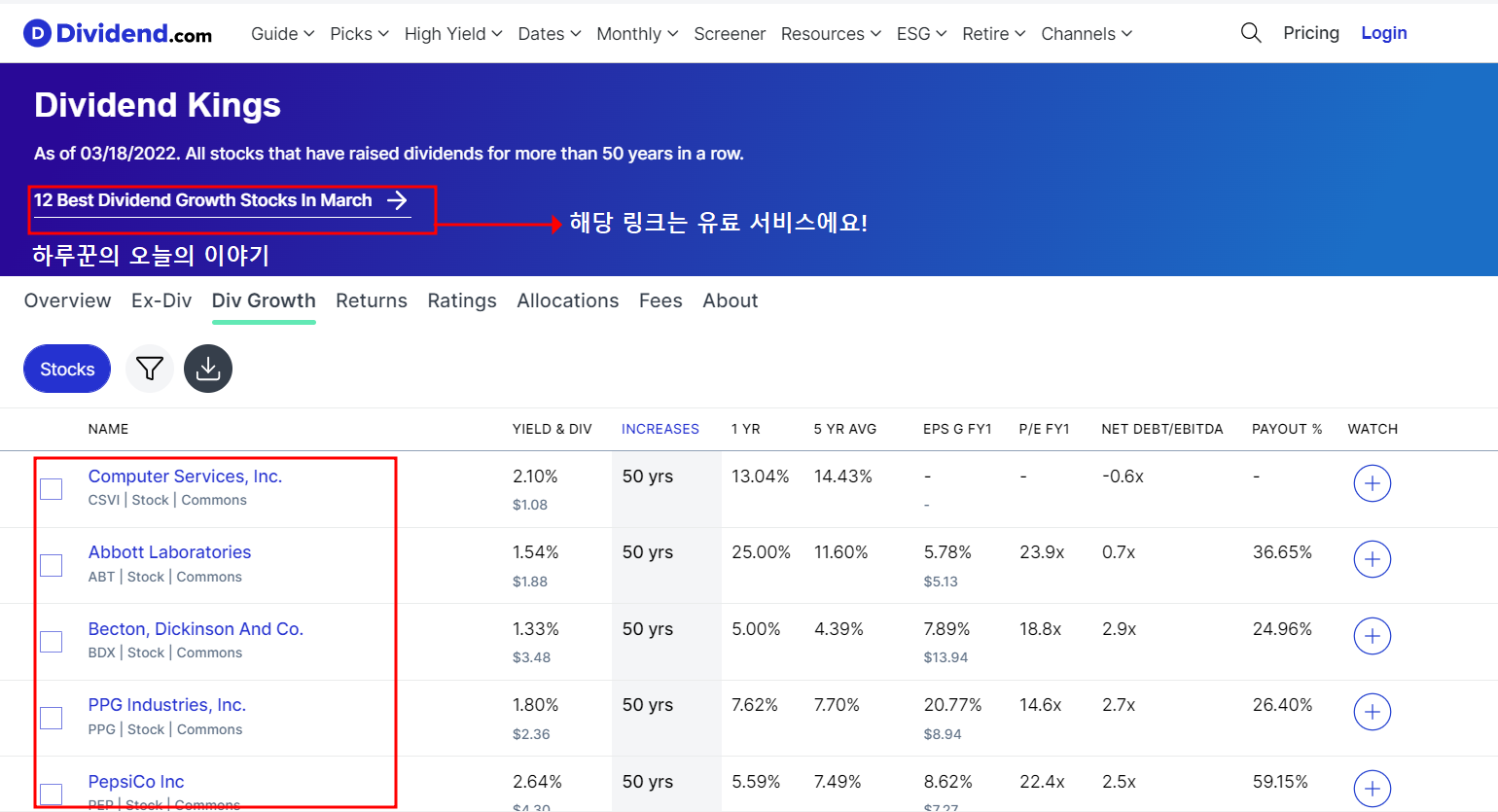The image size is (1498, 812).
Task: Select Computer Services' 2.10% yield value
Action: point(535,477)
